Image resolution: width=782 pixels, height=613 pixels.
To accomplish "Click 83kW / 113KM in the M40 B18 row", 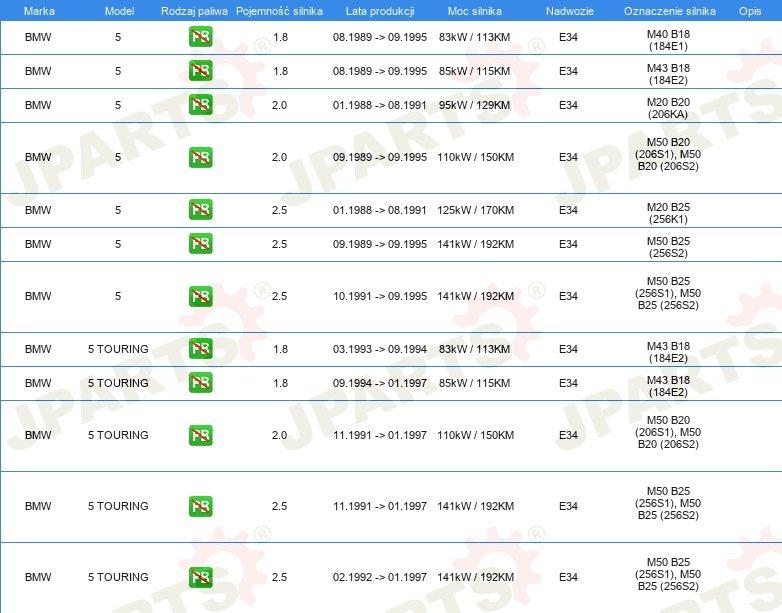I will pyautogui.click(x=474, y=37).
